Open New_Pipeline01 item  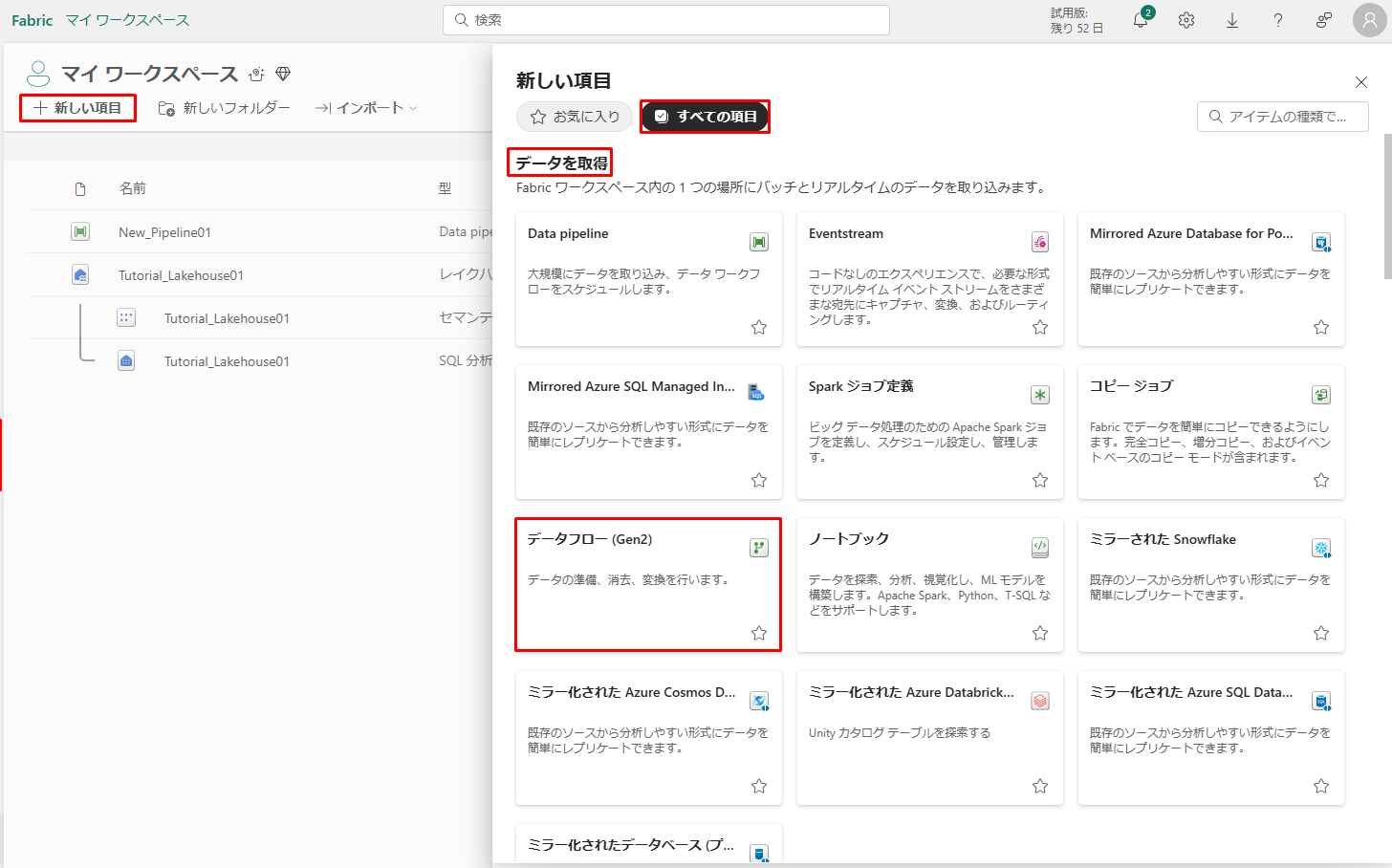point(164,232)
